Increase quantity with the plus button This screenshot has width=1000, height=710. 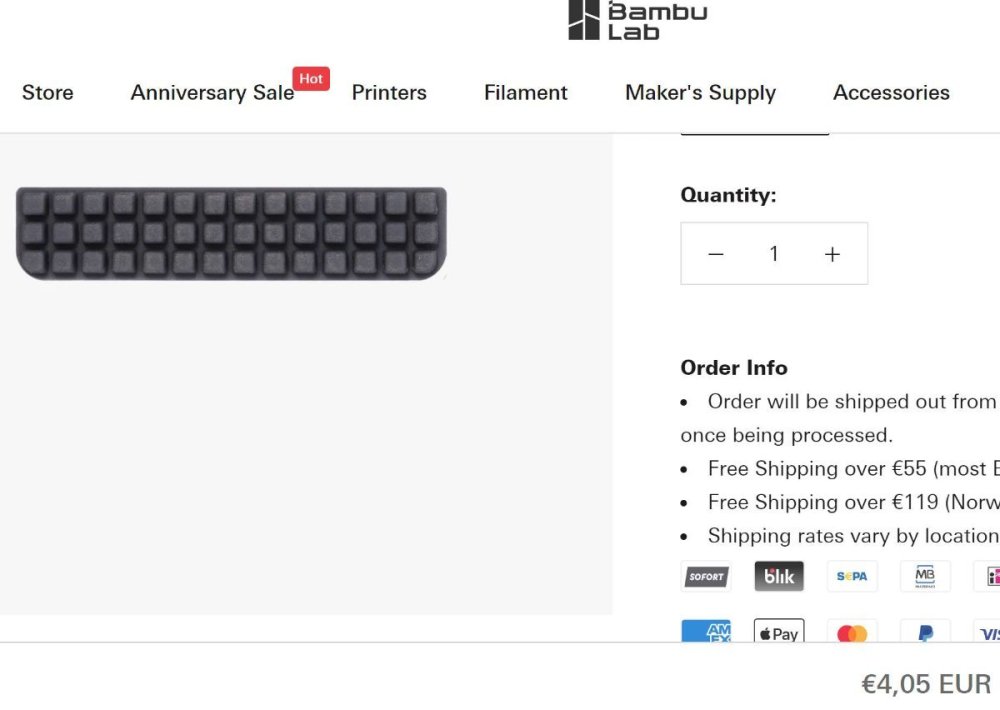pos(832,254)
